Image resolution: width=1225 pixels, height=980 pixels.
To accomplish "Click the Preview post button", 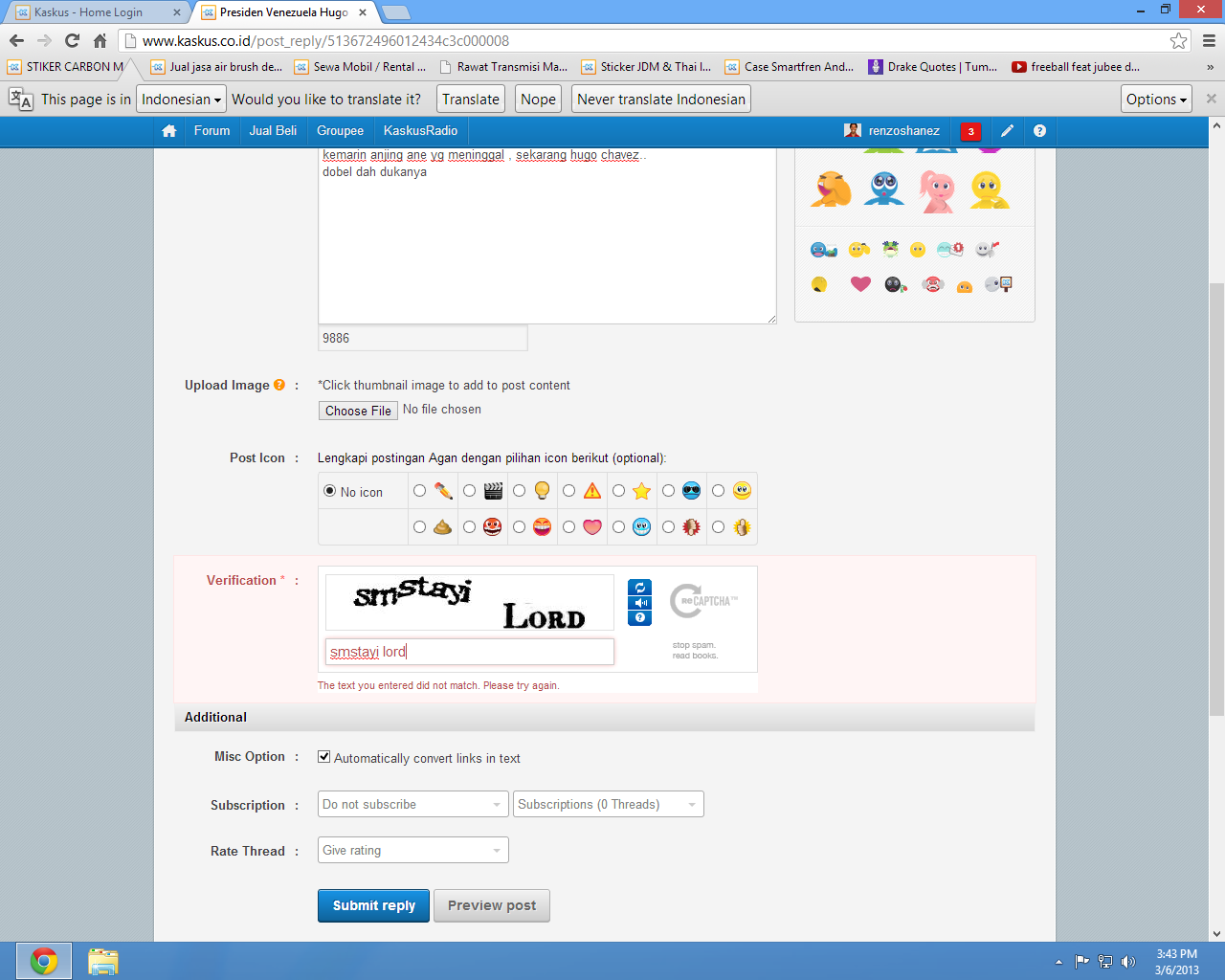I will click(x=492, y=905).
